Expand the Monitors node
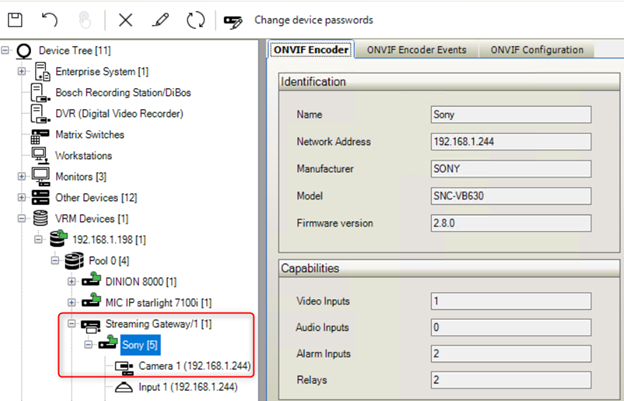Screen dimensions: 624x401 click(22, 177)
